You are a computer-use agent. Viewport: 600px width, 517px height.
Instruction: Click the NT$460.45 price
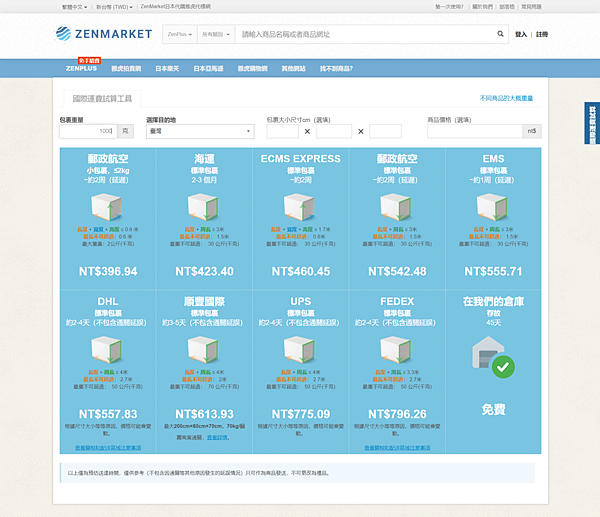(x=301, y=271)
